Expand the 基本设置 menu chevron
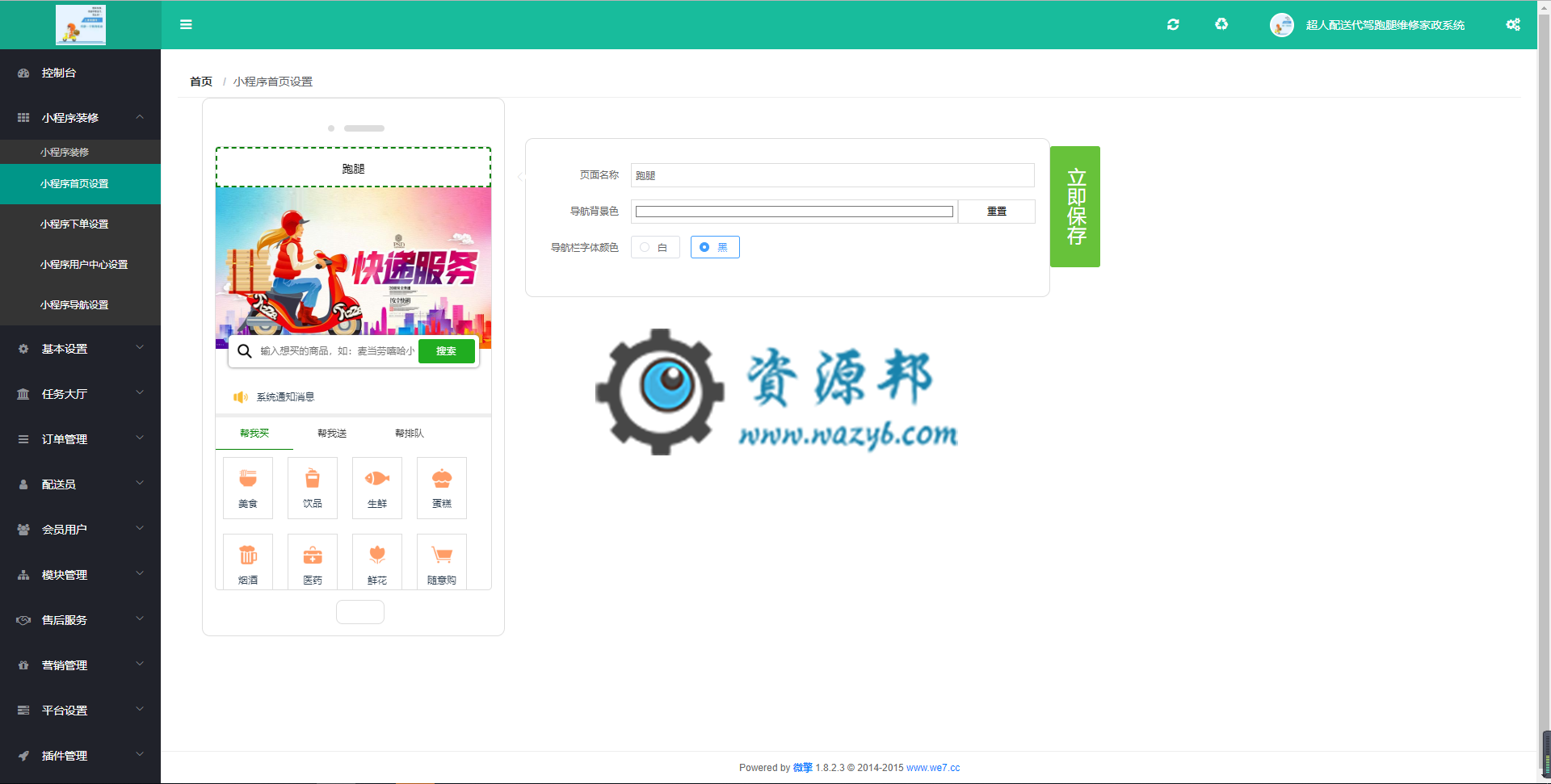The width and height of the screenshot is (1551, 784). 140,348
